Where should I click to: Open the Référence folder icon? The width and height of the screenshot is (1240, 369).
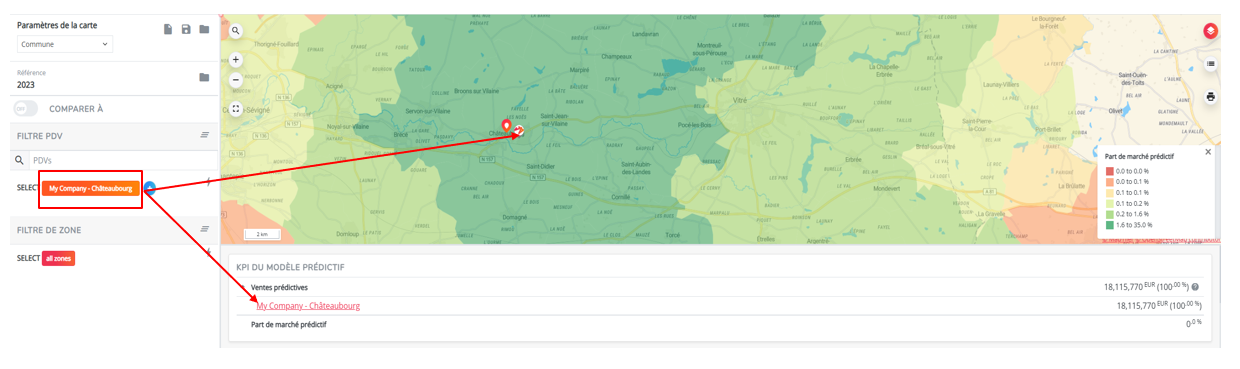[204, 77]
